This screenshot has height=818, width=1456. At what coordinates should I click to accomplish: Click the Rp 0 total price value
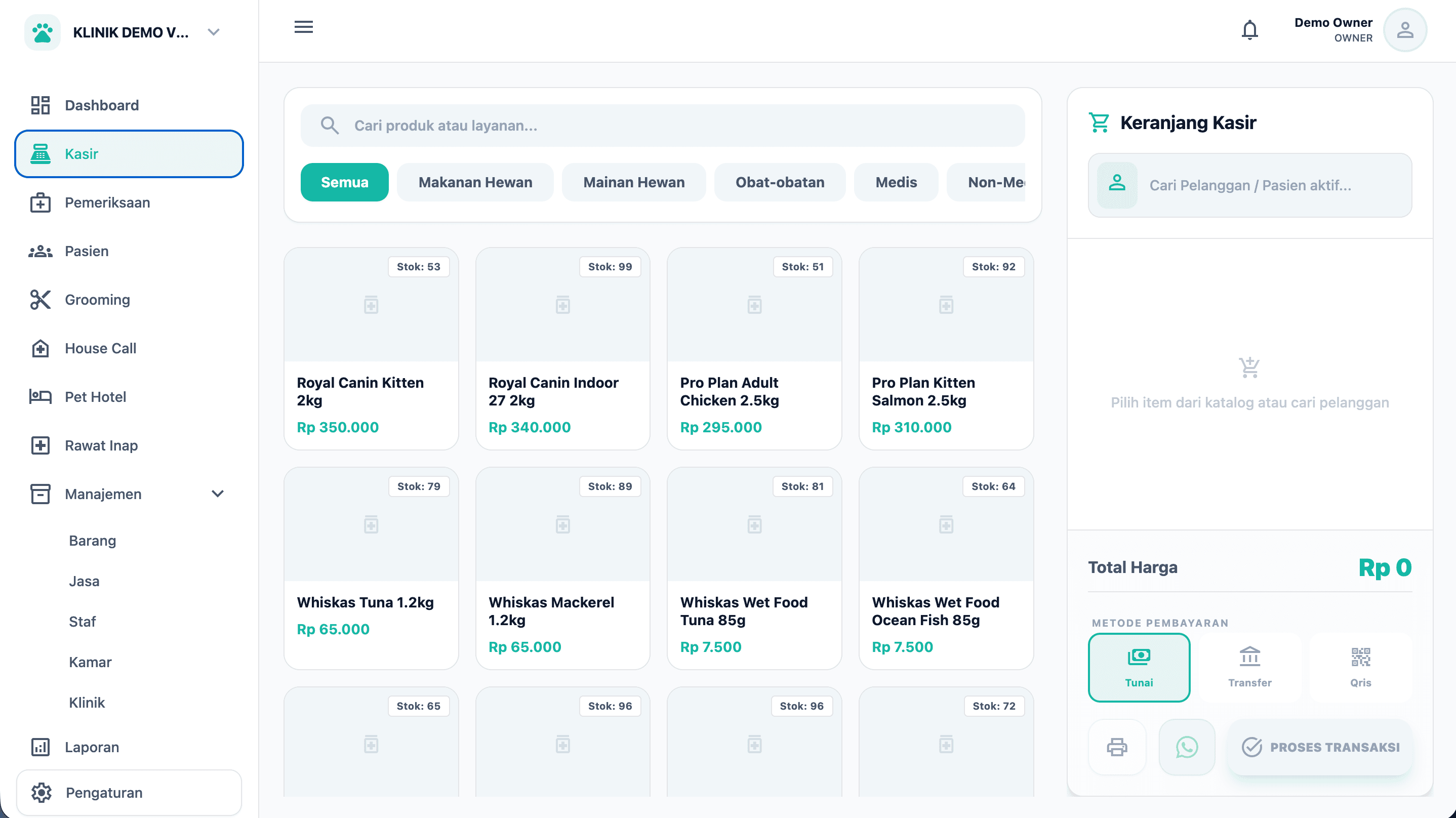tap(1385, 567)
